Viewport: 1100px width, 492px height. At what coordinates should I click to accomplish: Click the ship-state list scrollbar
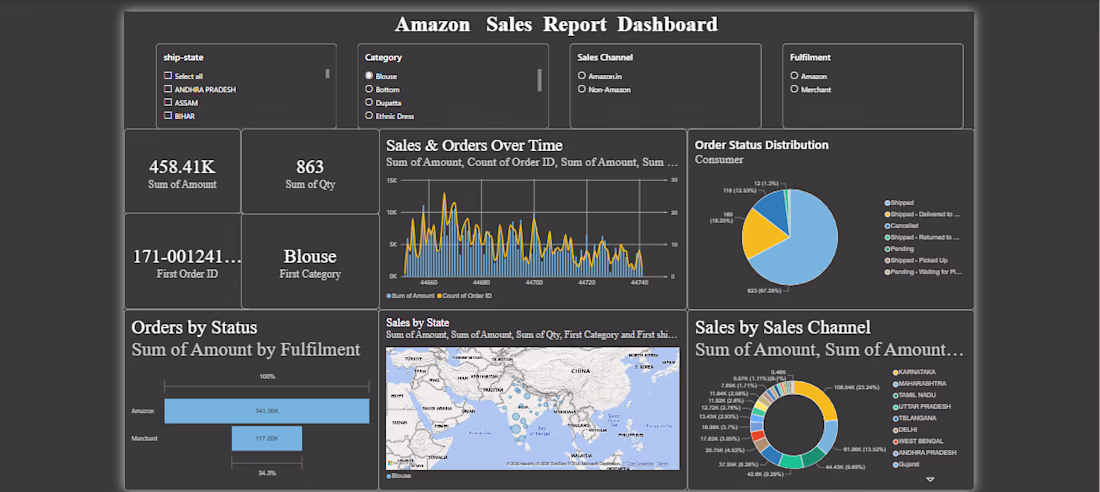click(328, 74)
